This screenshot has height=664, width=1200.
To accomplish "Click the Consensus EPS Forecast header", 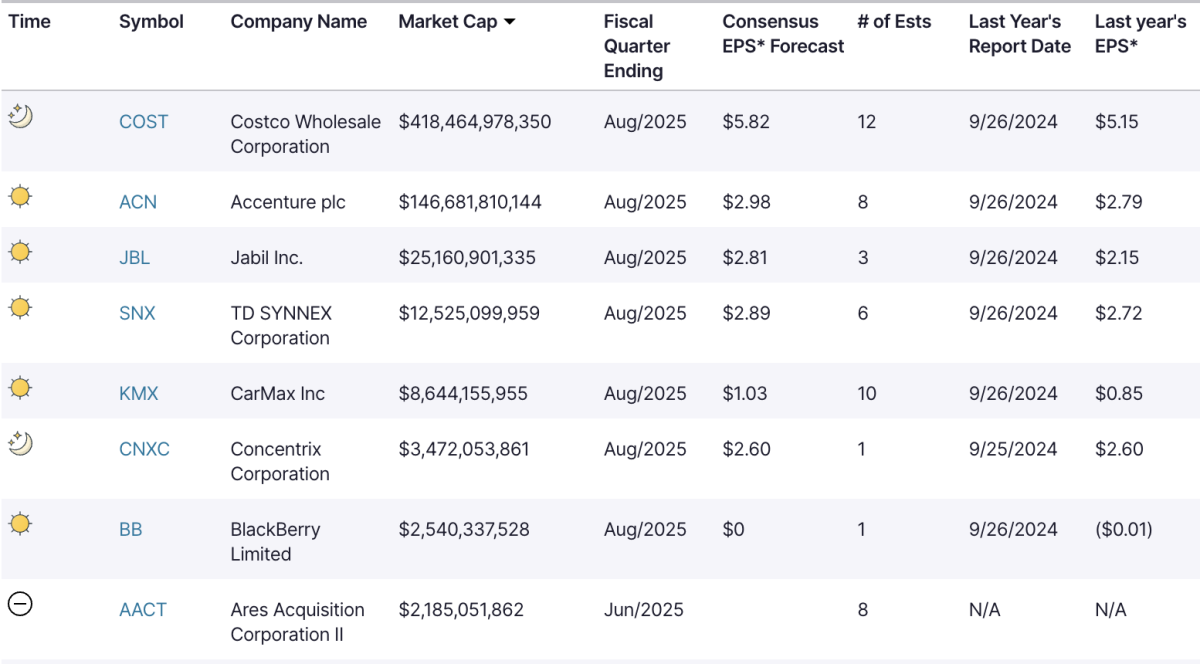I will click(783, 34).
